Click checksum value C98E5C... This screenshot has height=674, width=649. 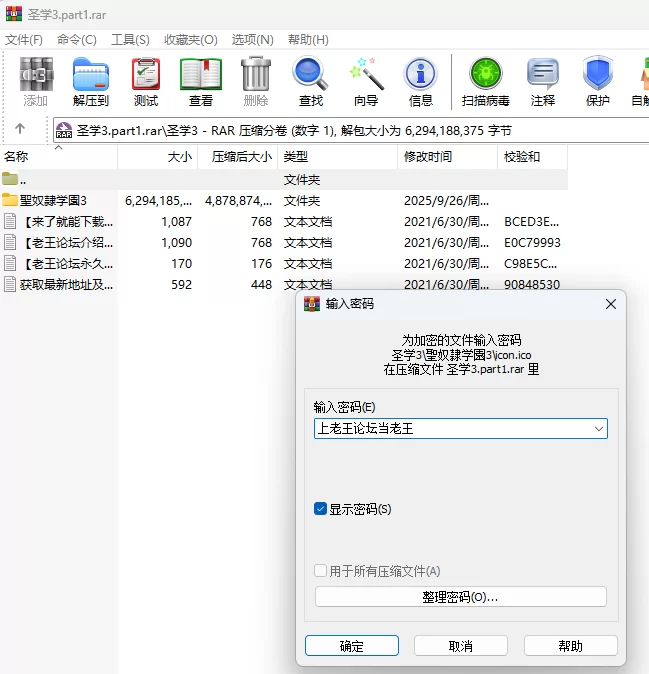tap(530, 263)
